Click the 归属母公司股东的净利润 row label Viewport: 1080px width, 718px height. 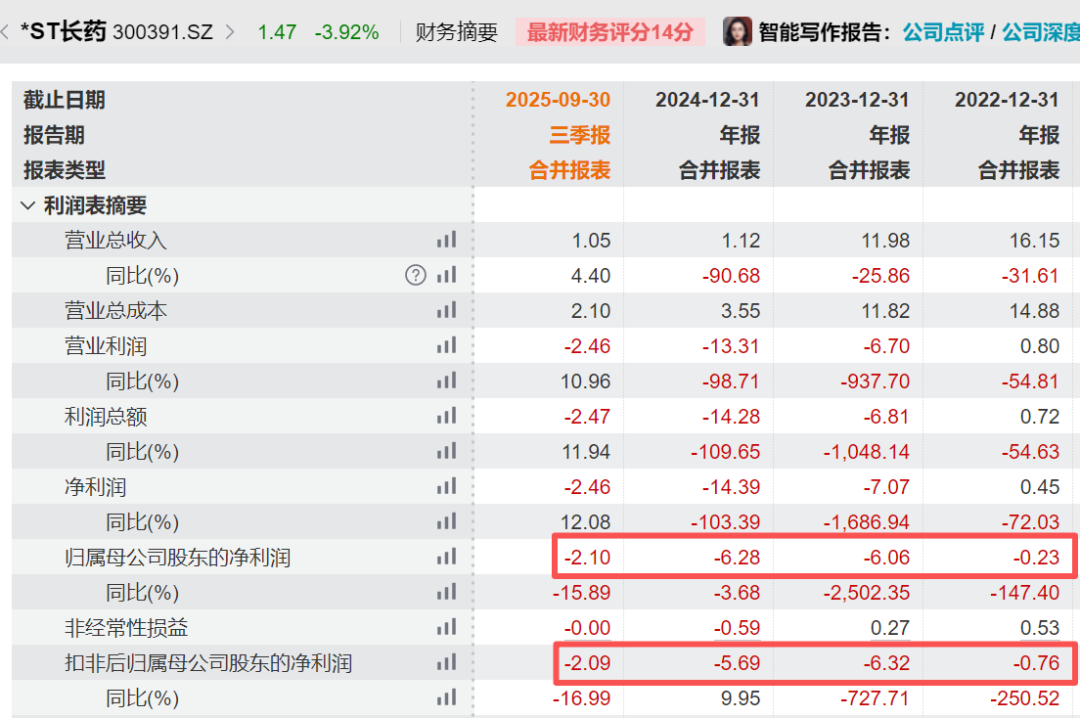tap(178, 557)
